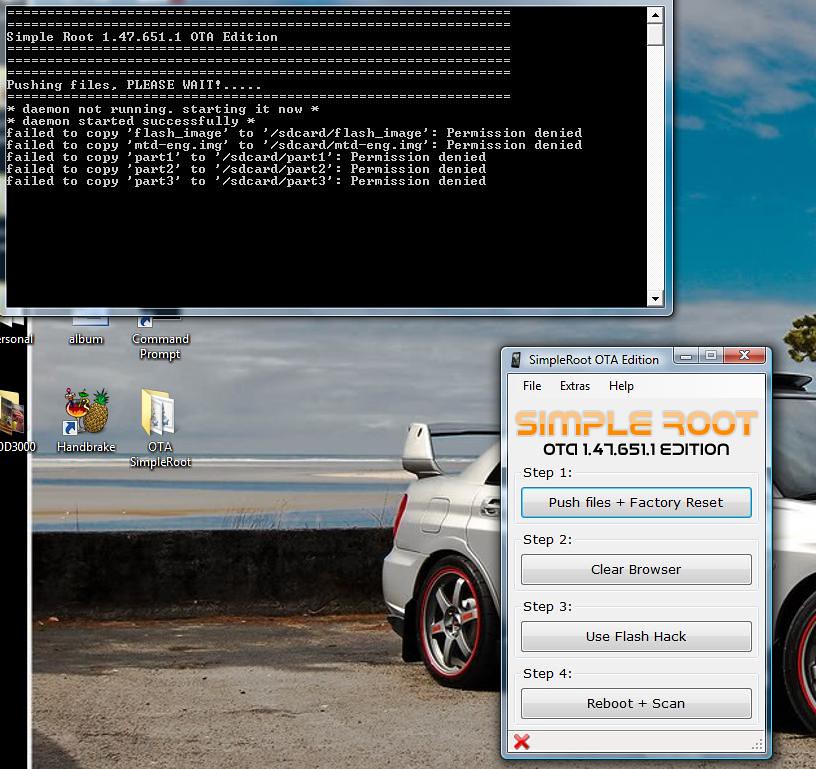The width and height of the screenshot is (816, 769).
Task: Click the Clear Browser button
Action: click(636, 570)
